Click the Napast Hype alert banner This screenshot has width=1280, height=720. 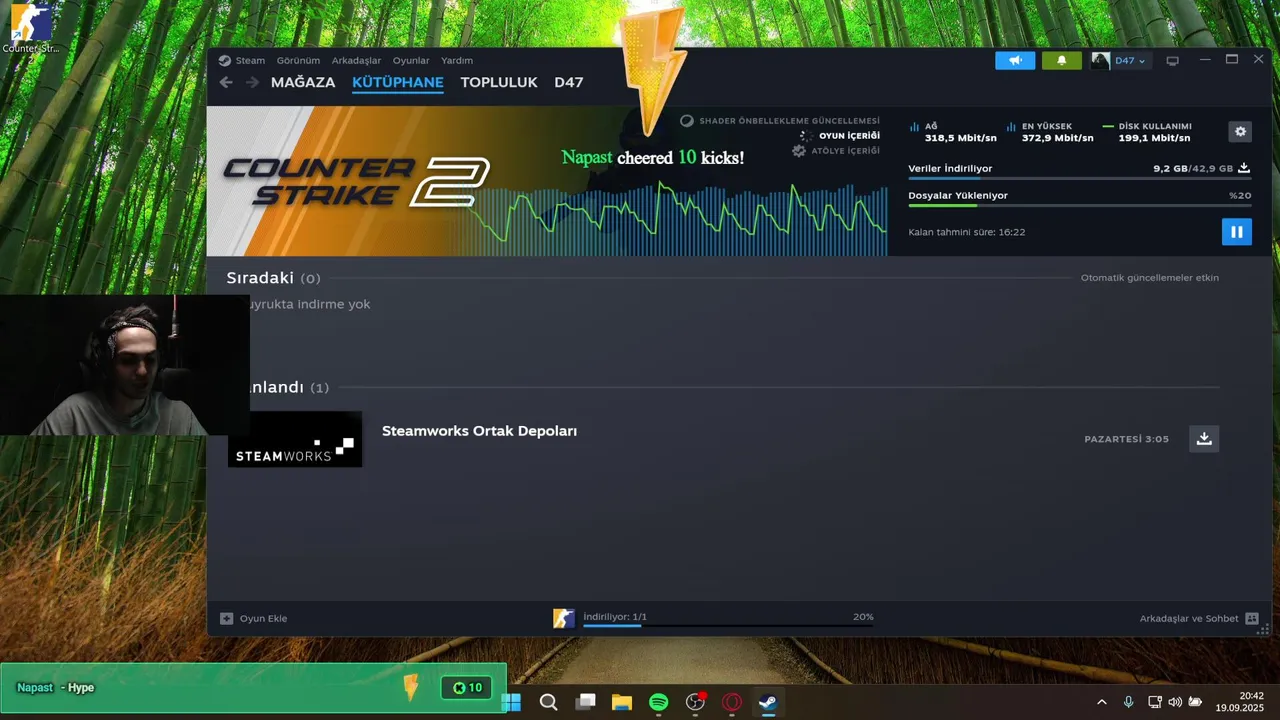[253, 688]
